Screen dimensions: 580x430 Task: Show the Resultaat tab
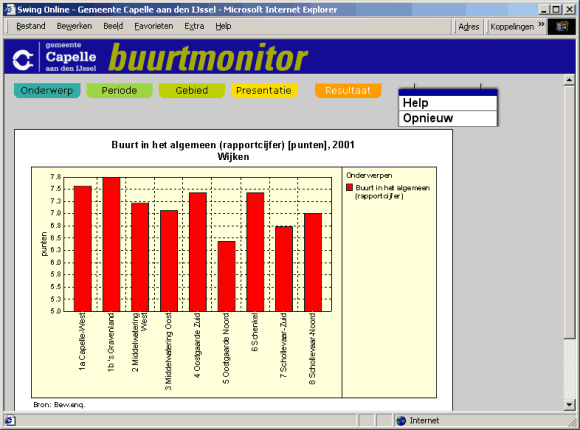[x=348, y=91]
